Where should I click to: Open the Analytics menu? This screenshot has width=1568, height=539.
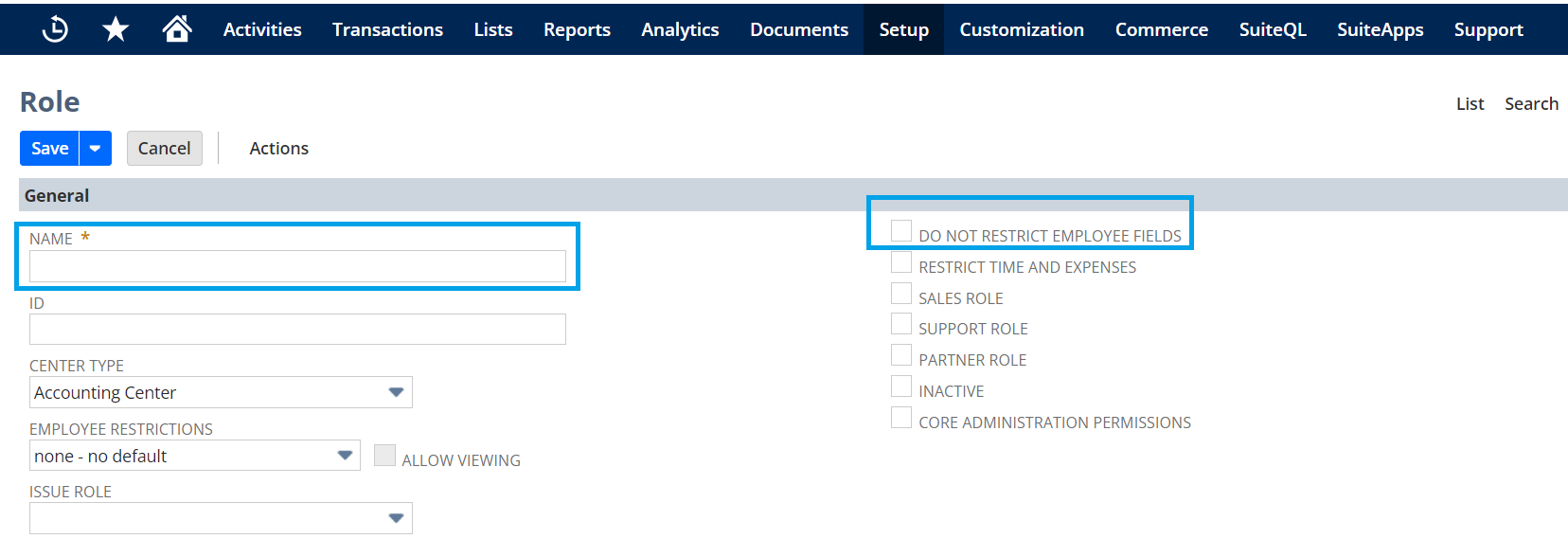tap(680, 29)
